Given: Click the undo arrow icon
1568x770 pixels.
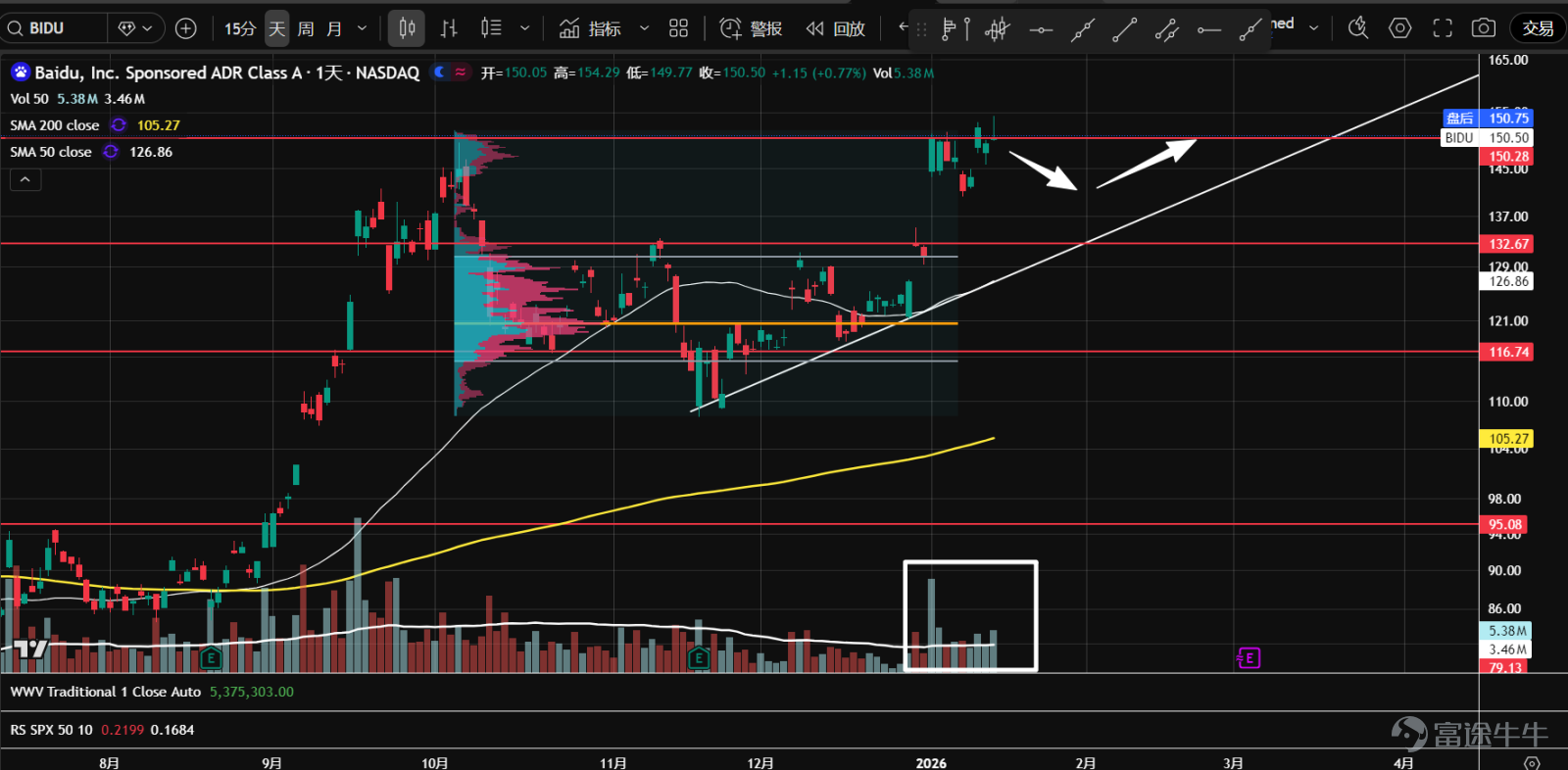Looking at the screenshot, I should pos(903,27).
